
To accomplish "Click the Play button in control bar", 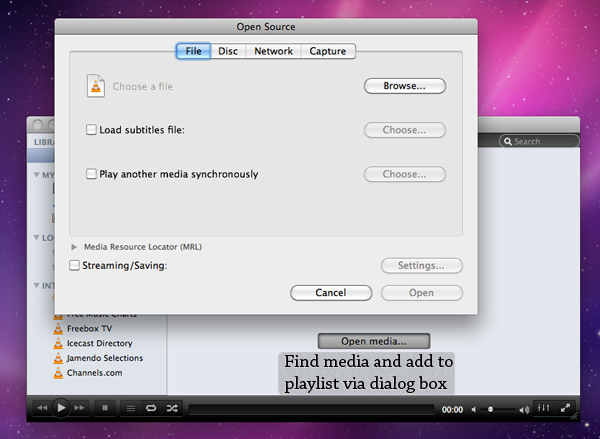I will pos(61,407).
